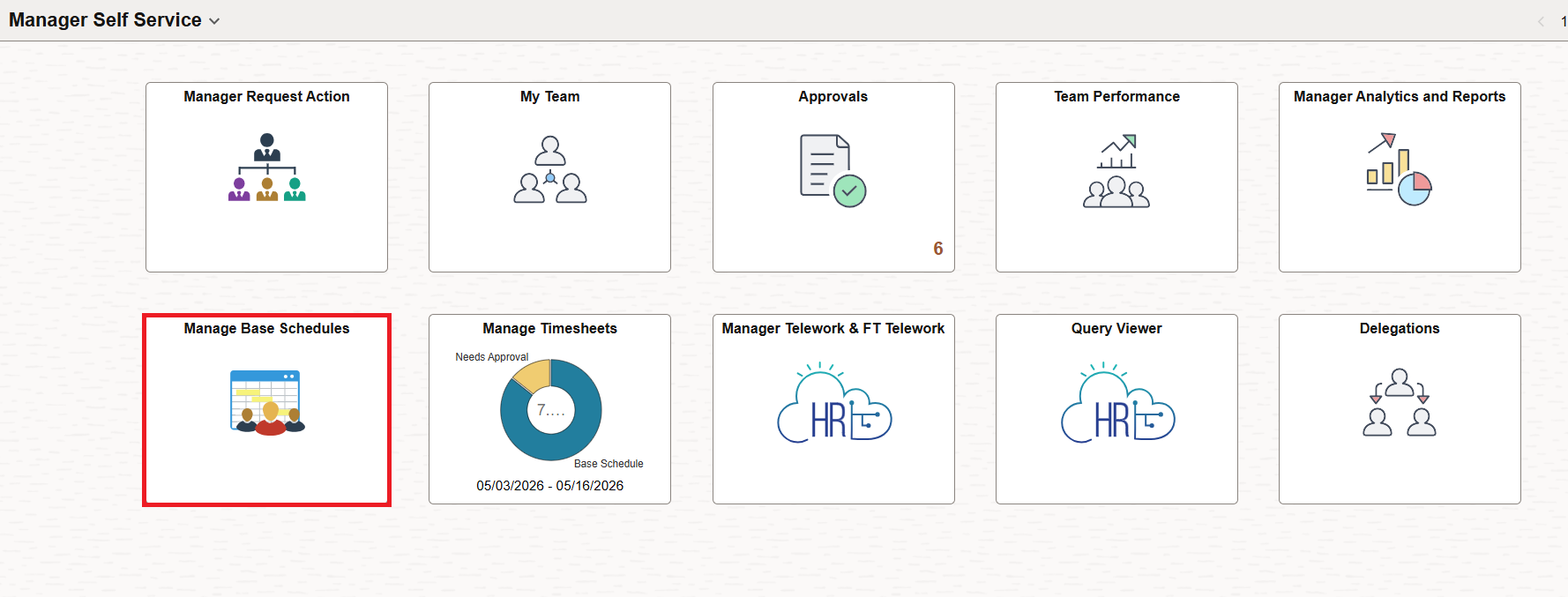Open the Manage Base Schedules calendar icon
1568x597 pixels.
click(x=267, y=402)
